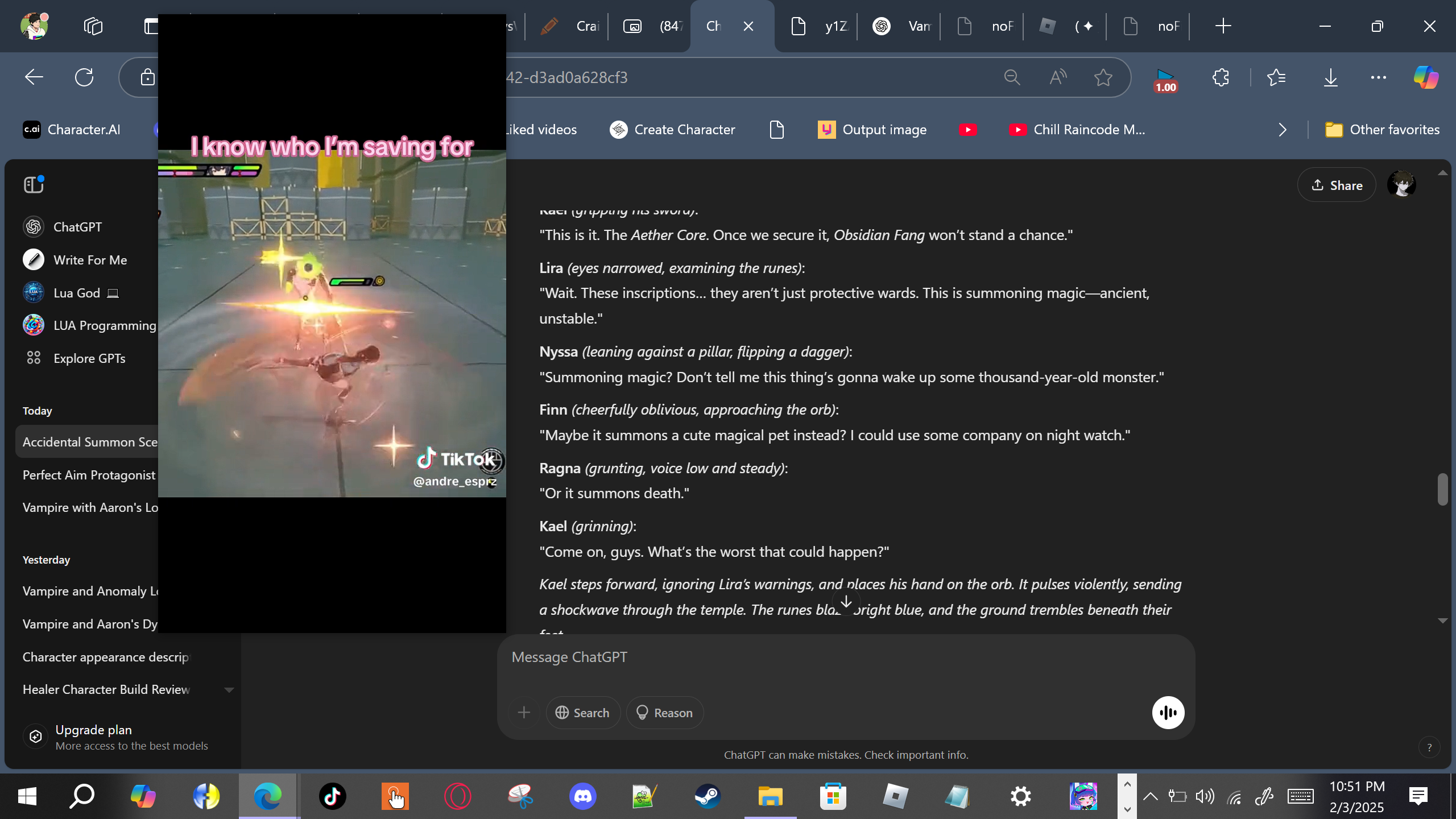1456x819 pixels.
Task: Open a new browser tab
Action: coord(1223,26)
